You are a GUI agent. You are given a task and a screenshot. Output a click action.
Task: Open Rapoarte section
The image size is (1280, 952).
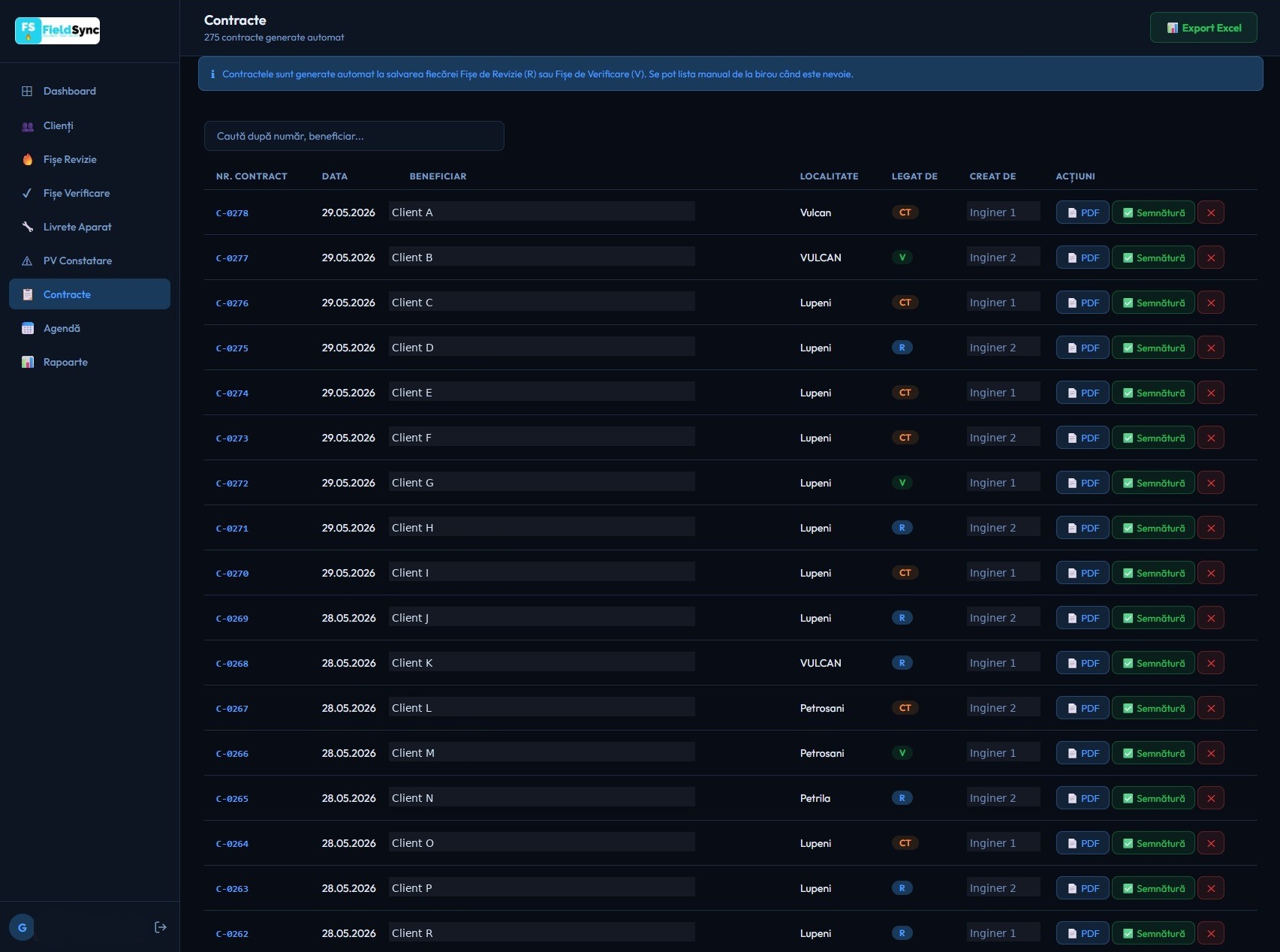89,362
